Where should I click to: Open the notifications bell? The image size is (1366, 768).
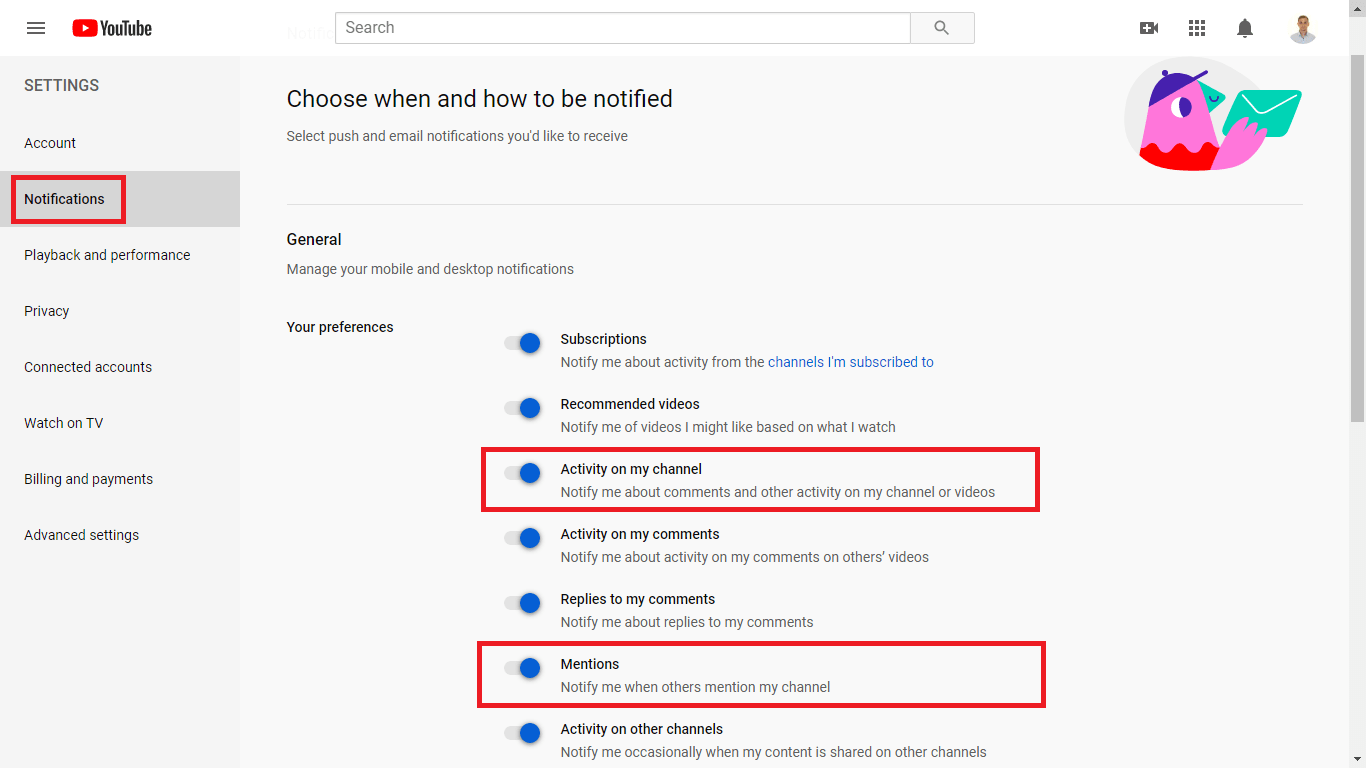[1245, 28]
